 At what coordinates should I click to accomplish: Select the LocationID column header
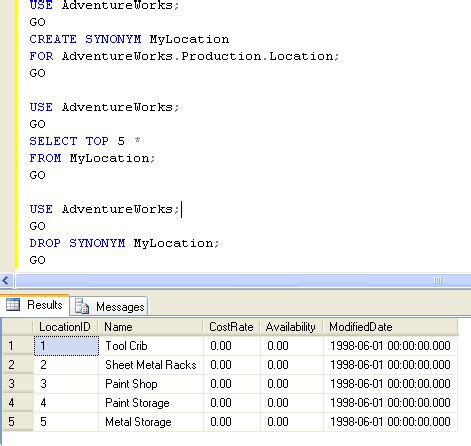[x=65, y=327]
